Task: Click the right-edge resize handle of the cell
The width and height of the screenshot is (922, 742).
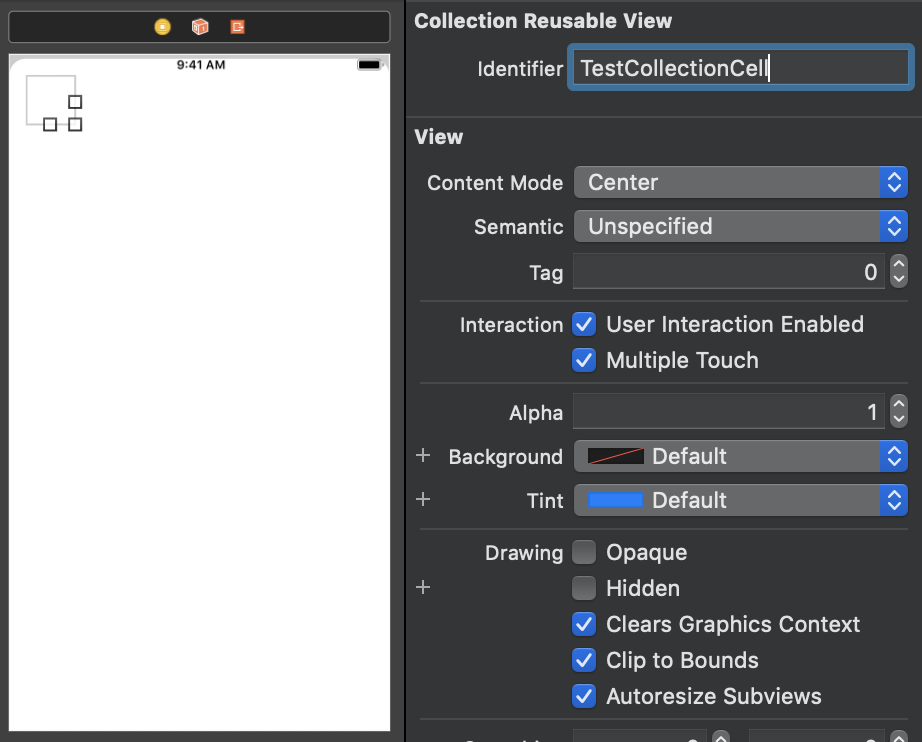Action: click(x=75, y=102)
